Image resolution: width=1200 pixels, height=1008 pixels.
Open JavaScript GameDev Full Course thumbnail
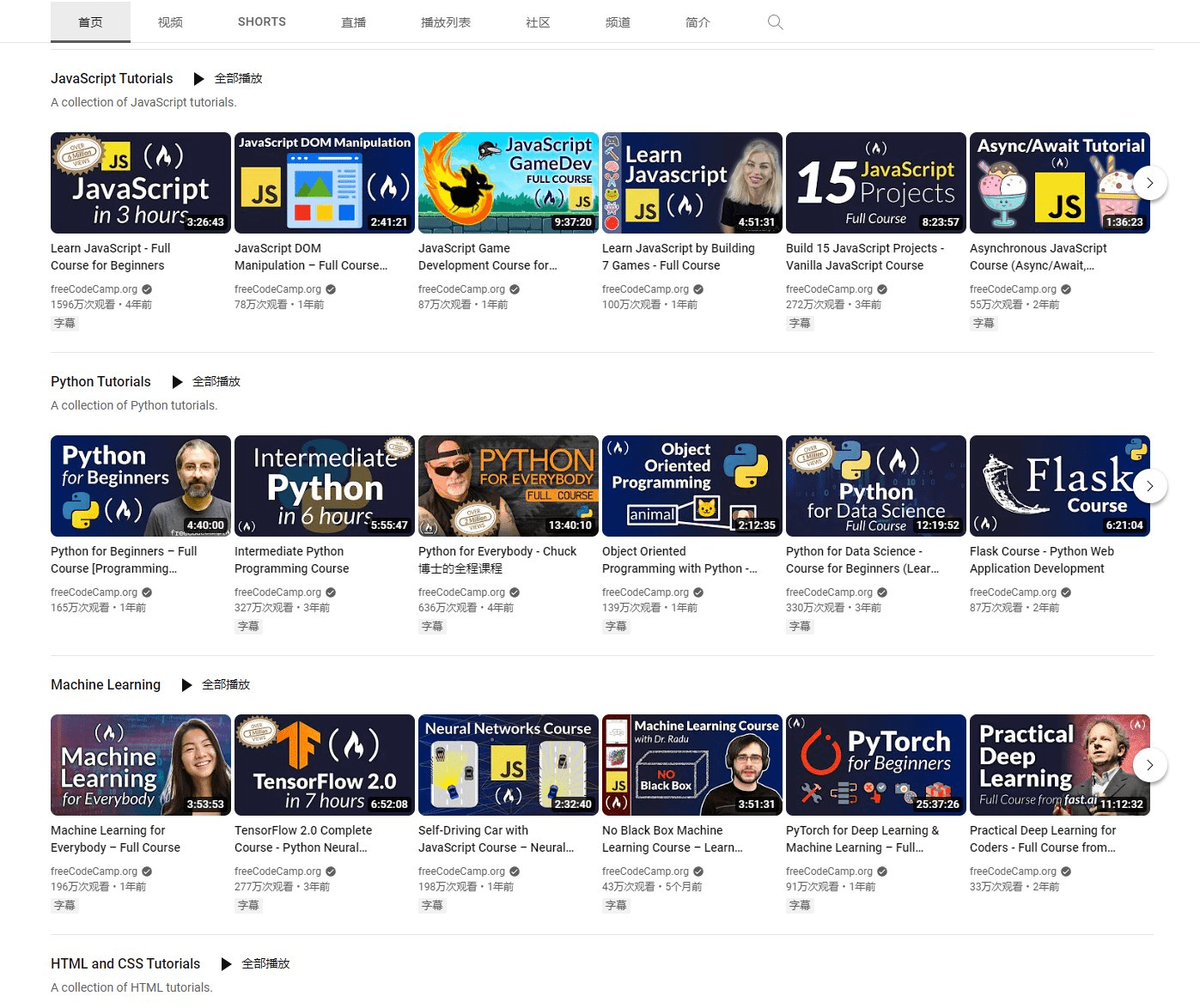click(x=509, y=183)
